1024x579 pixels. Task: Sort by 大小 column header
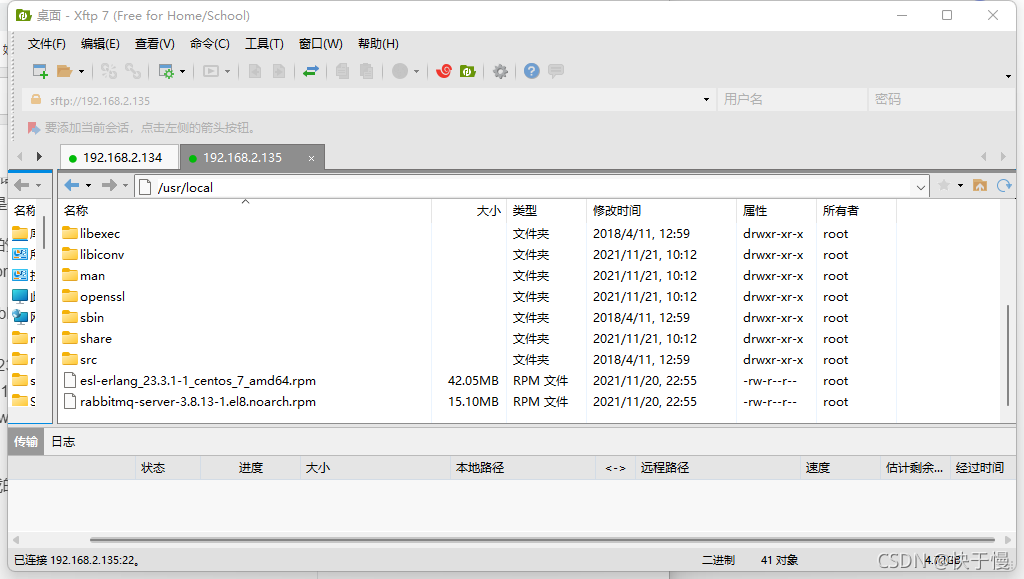(469, 210)
